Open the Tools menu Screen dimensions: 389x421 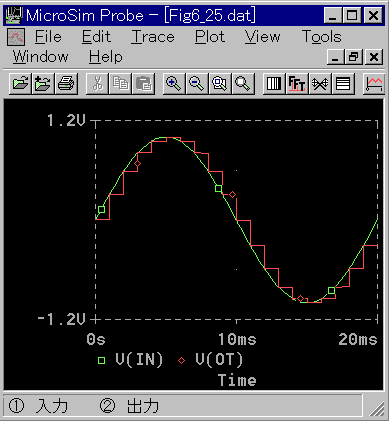click(322, 37)
